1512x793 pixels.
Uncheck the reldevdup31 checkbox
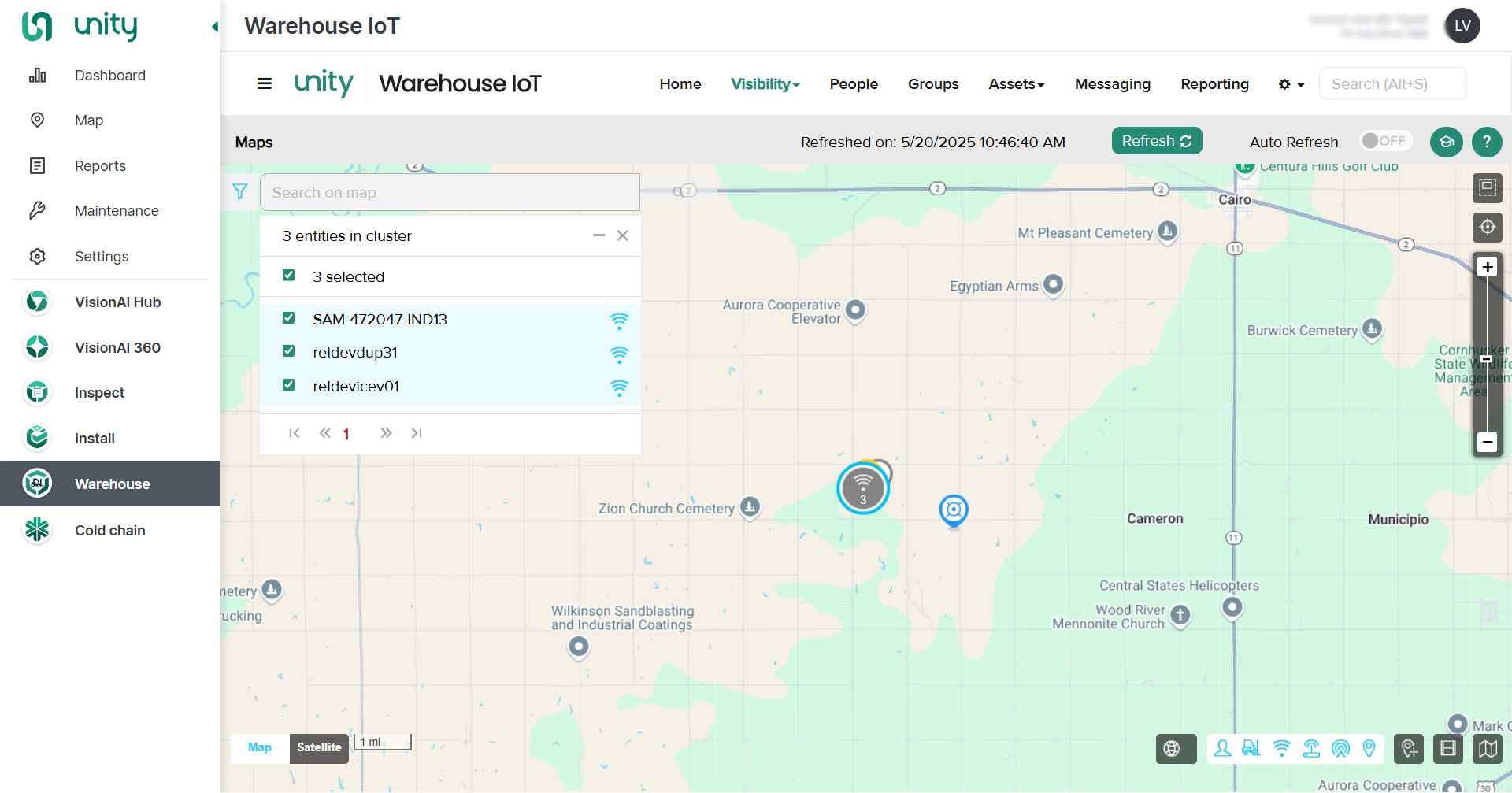pyautogui.click(x=289, y=351)
